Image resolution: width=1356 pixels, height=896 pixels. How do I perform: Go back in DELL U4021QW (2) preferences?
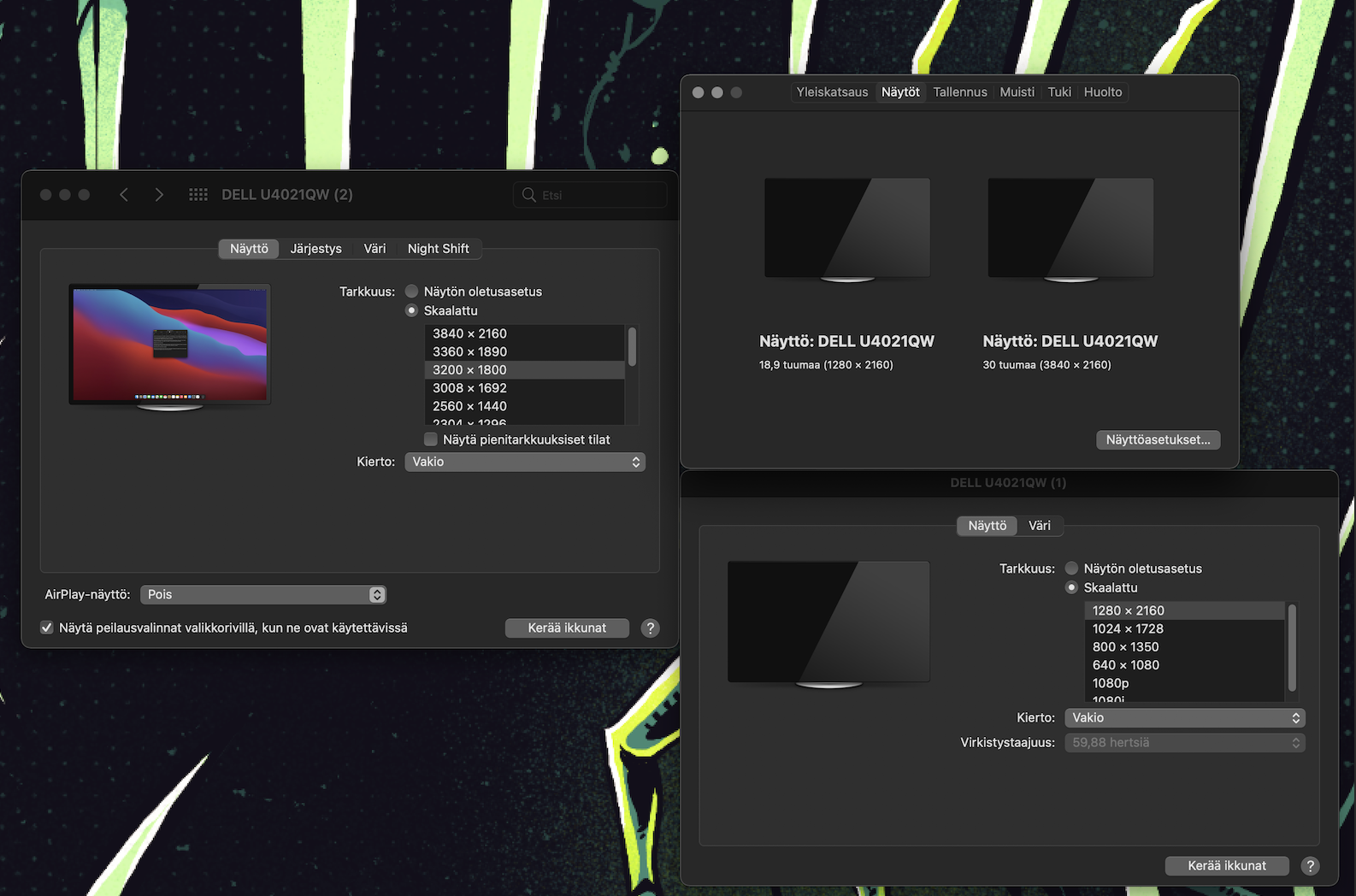tap(124, 195)
